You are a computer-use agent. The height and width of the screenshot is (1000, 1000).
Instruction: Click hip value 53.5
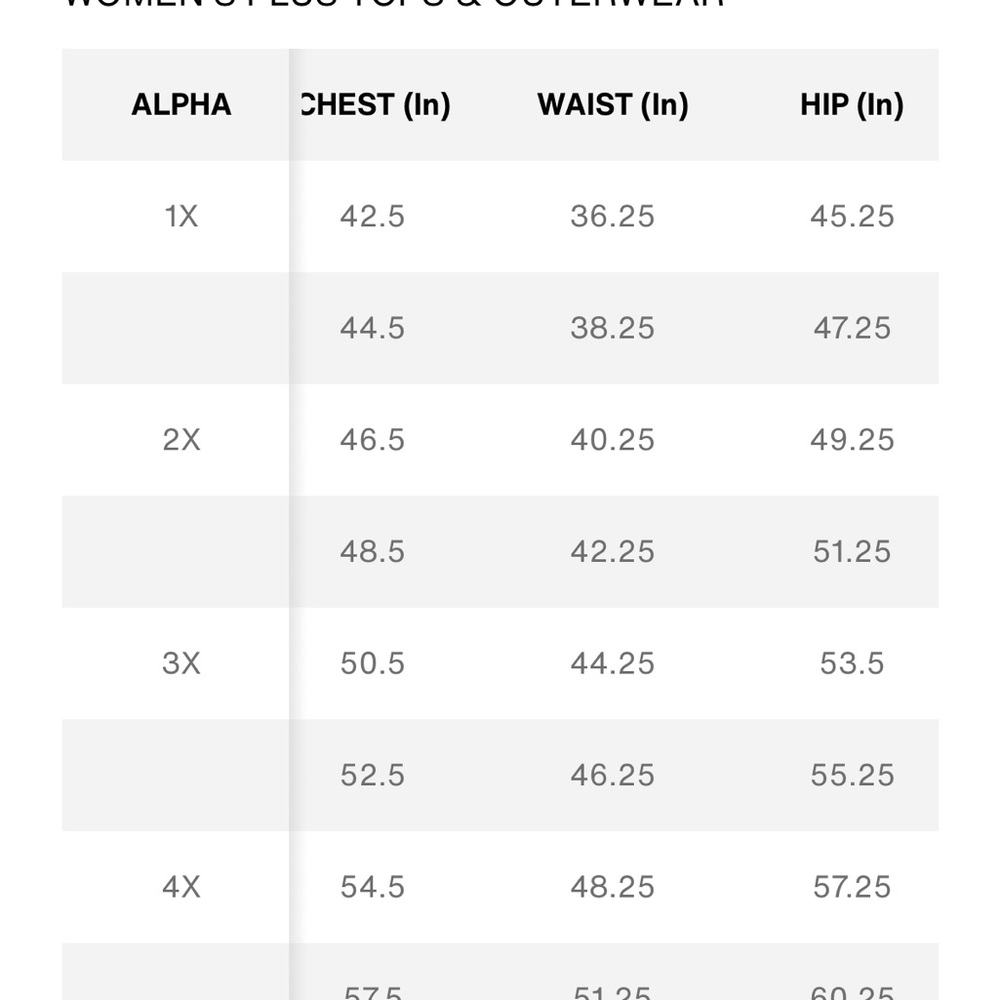tap(852, 663)
